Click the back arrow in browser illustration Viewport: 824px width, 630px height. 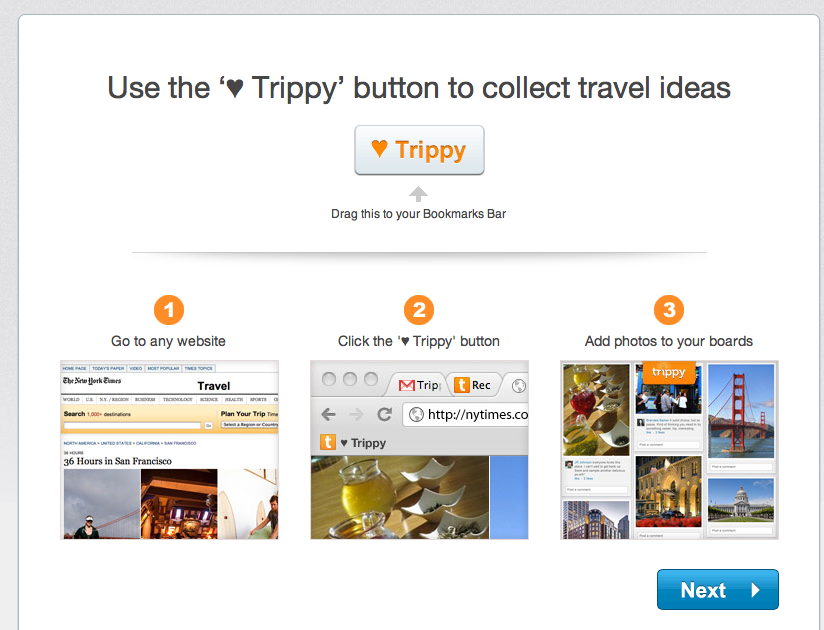coord(328,414)
